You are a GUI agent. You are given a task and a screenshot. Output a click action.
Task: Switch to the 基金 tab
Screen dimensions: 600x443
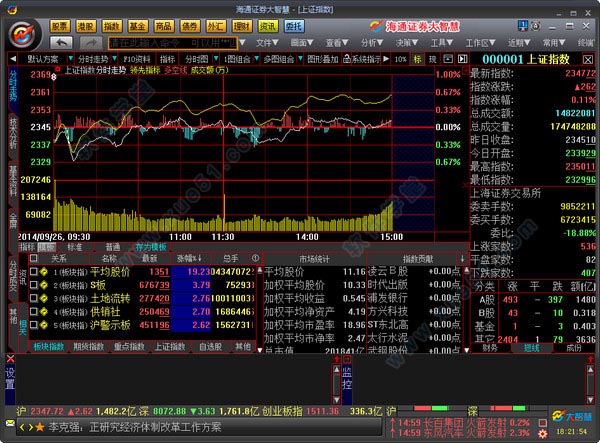click(137, 26)
